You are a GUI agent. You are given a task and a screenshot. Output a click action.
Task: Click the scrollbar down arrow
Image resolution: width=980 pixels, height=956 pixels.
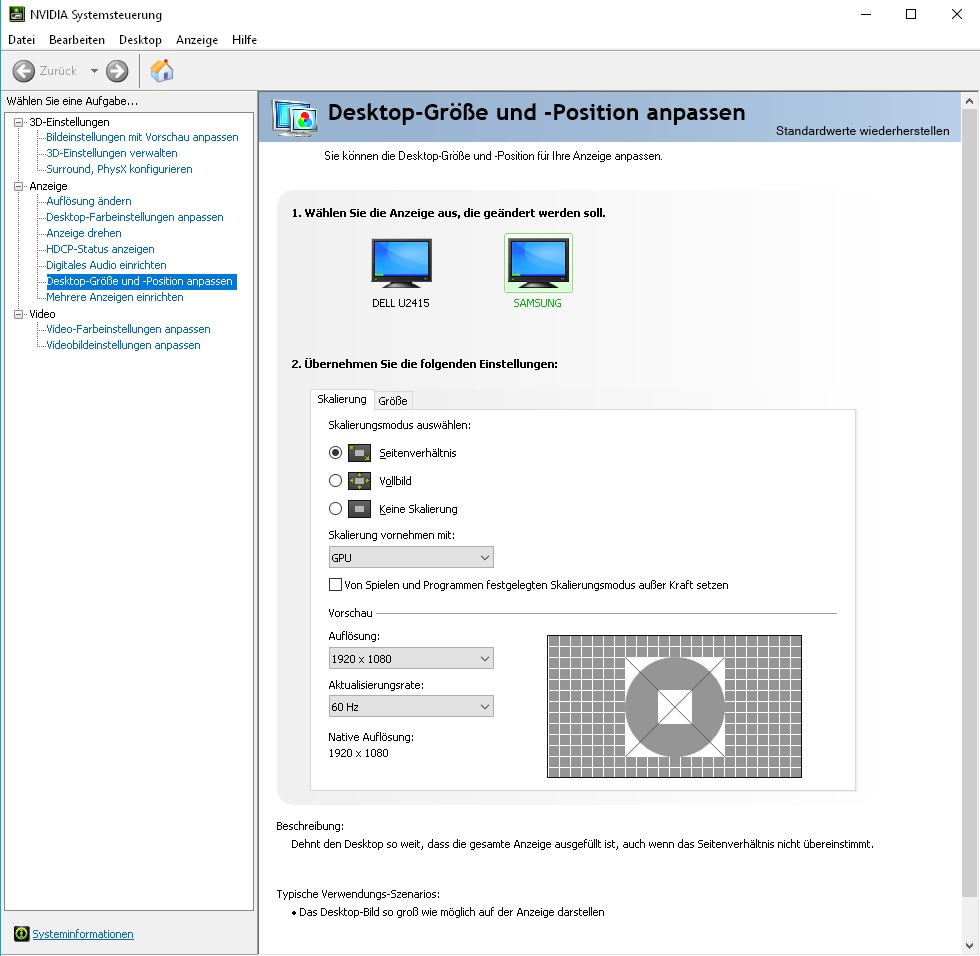click(969, 945)
